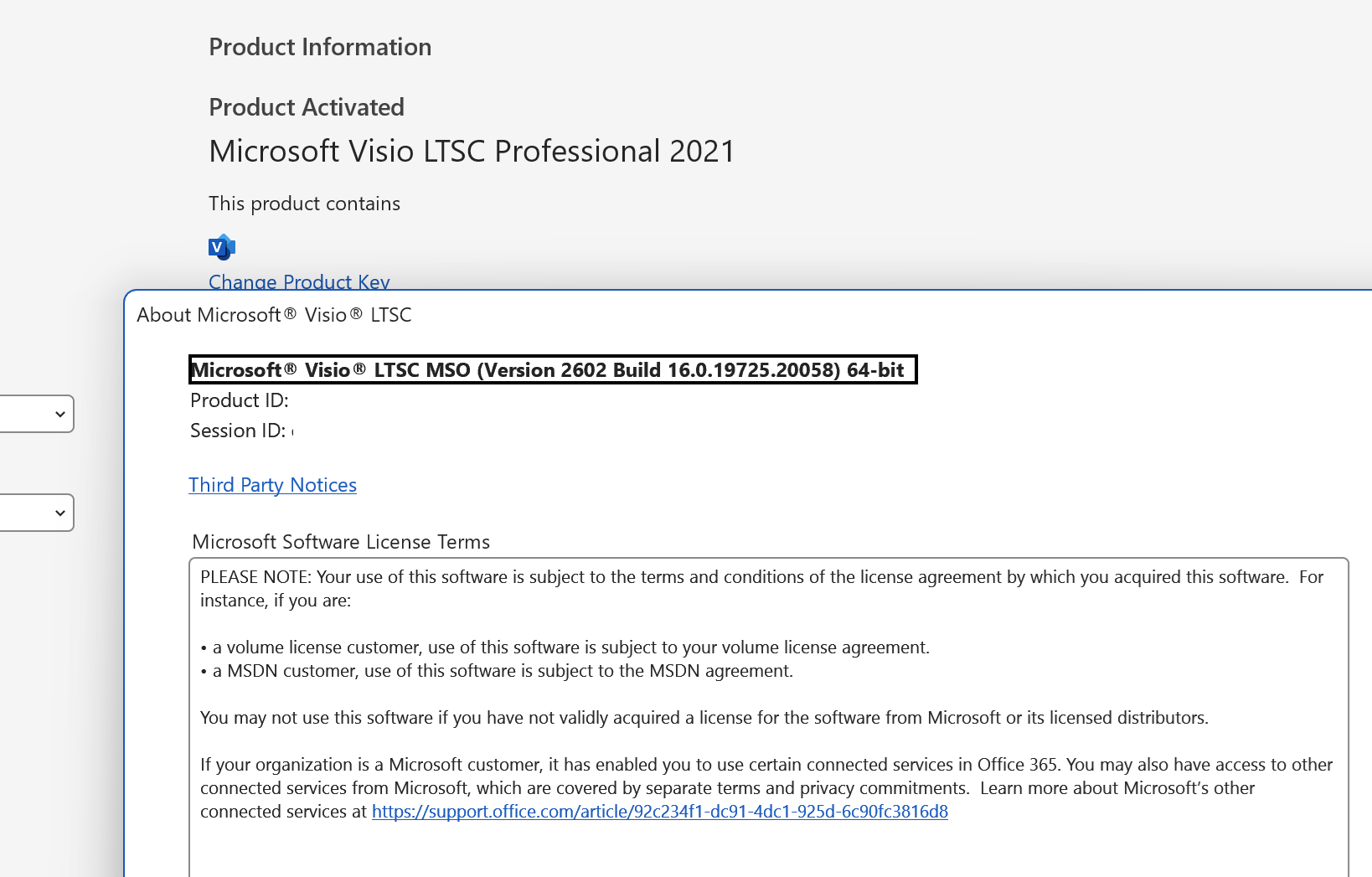Expand the dropdown beside the Third Party Notices link
Viewport: 1372px width, 877px height.
[37, 513]
